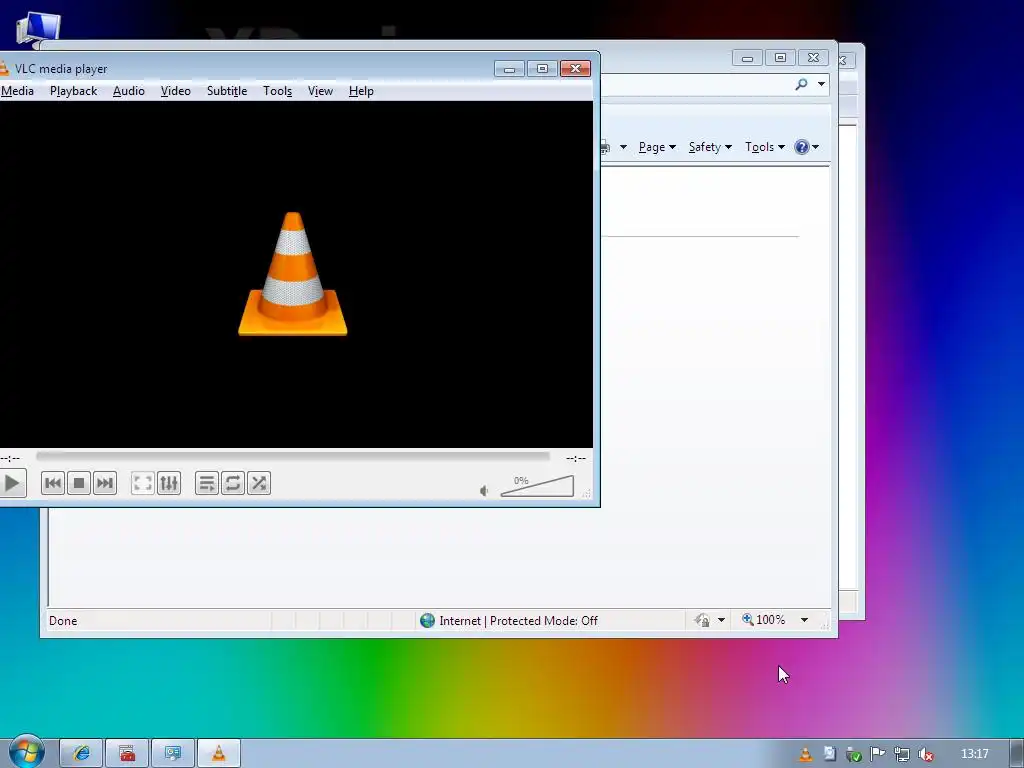Image resolution: width=1024 pixels, height=768 pixels.
Task: Open the VLC Audio menu
Action: 129,91
